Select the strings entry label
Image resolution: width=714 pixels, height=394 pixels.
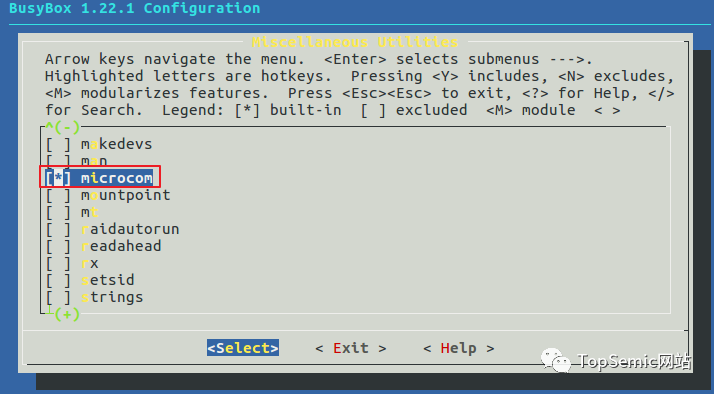click(x=112, y=297)
